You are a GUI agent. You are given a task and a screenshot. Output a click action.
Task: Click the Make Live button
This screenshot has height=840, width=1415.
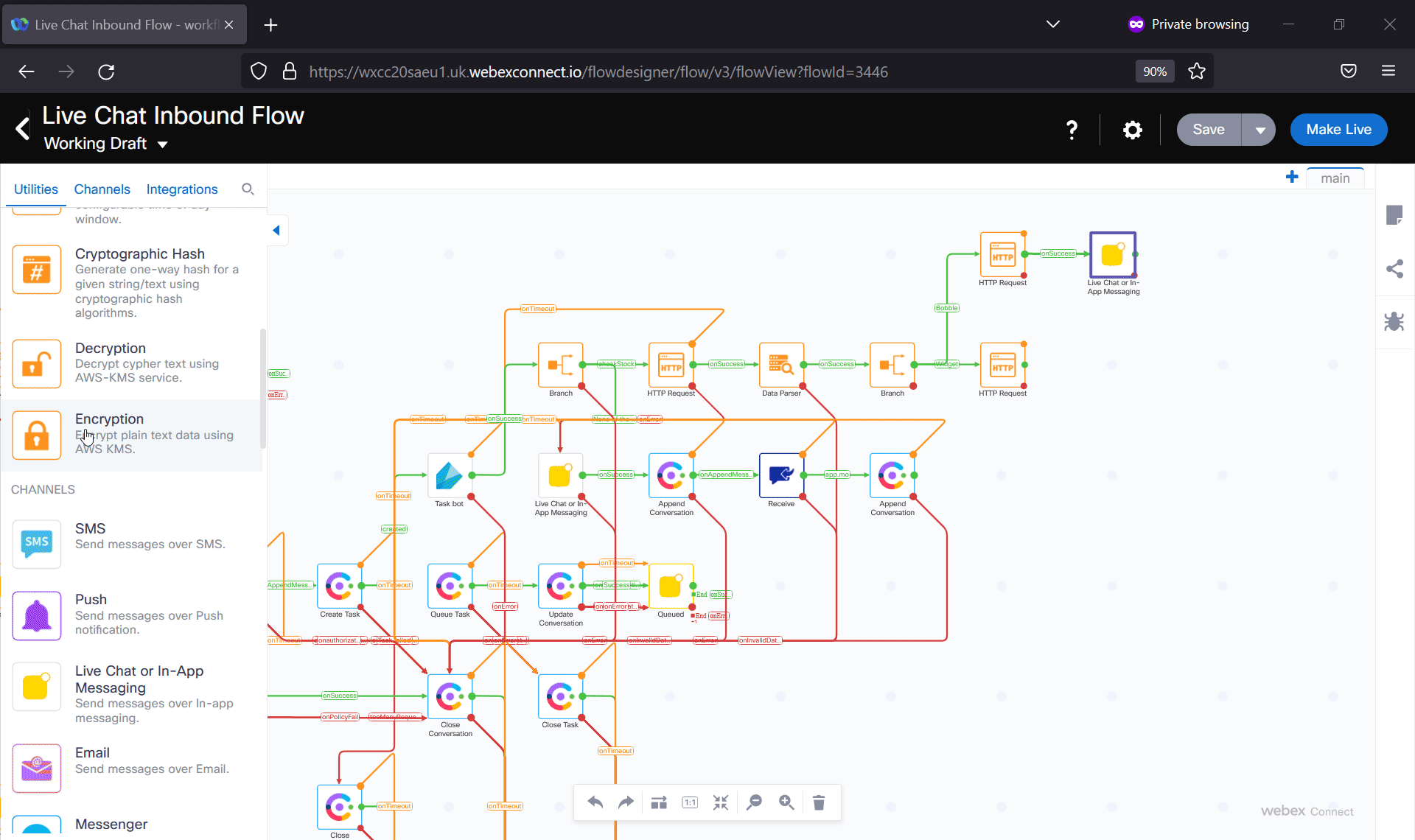coord(1338,130)
